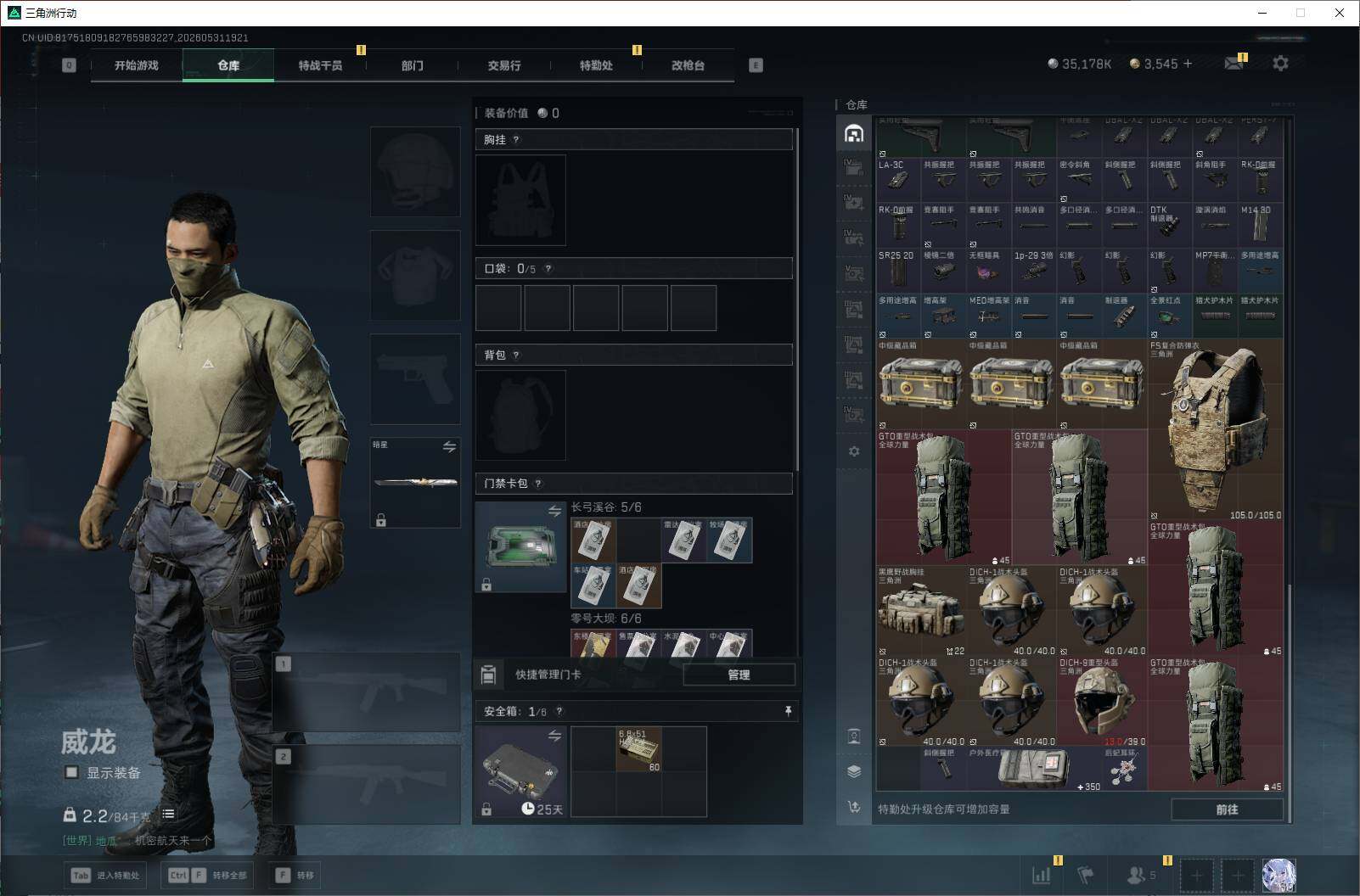Viewport: 1360px width, 896px height.
Task: Toggle the swap arrows on keycard case
Action: [x=554, y=511]
